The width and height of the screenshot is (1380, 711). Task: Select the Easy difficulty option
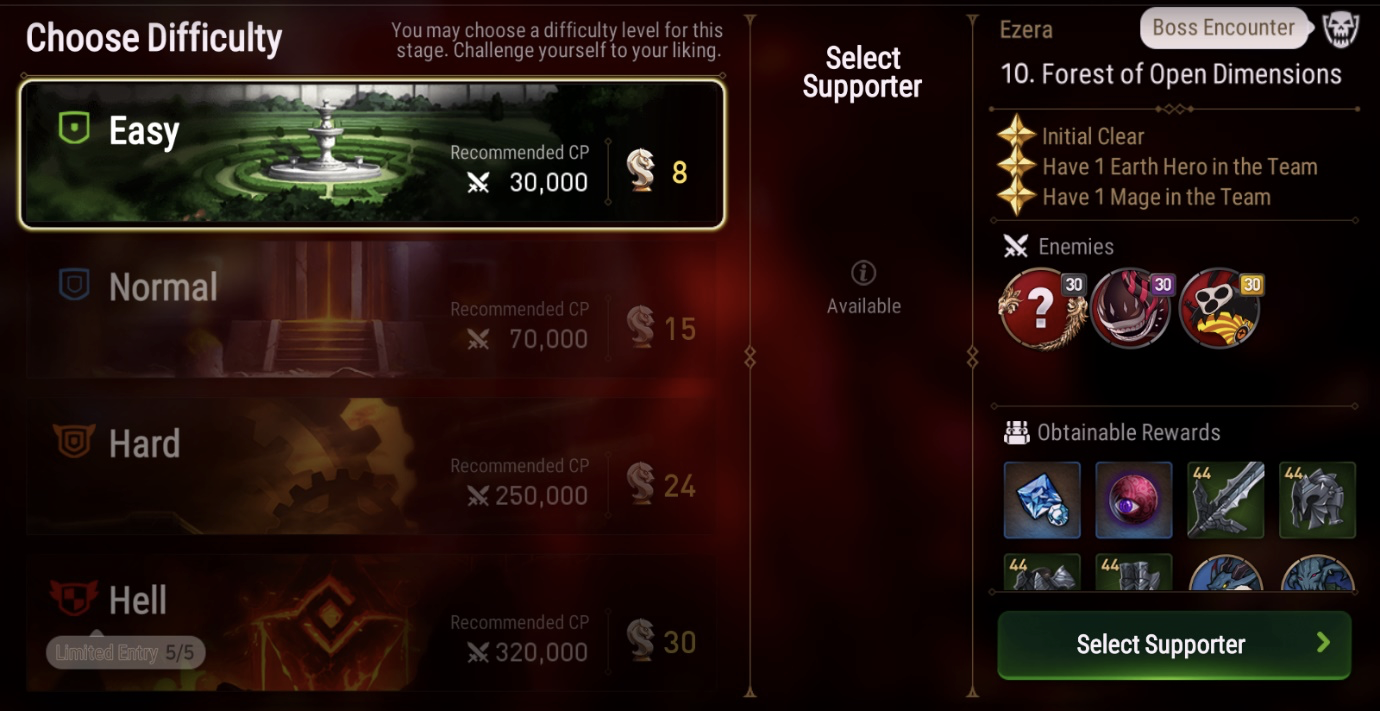click(372, 153)
